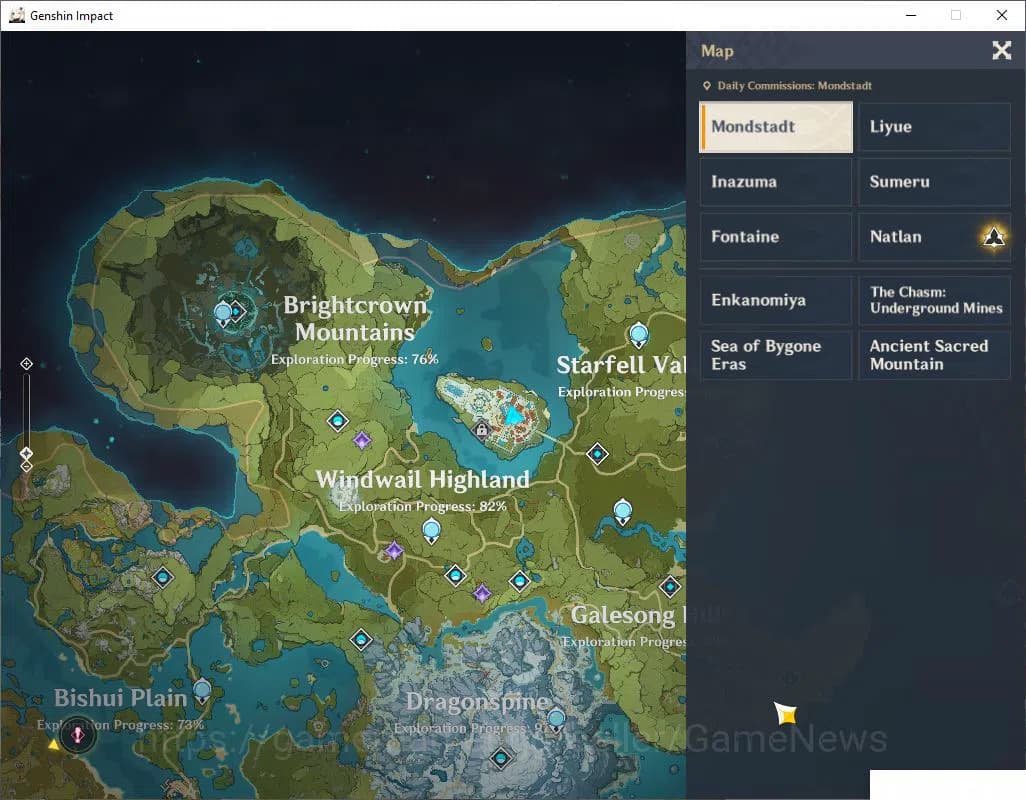Viewport: 1026px width, 800px height.
Task: Zoom in using the plus at slider top
Action: click(26, 364)
